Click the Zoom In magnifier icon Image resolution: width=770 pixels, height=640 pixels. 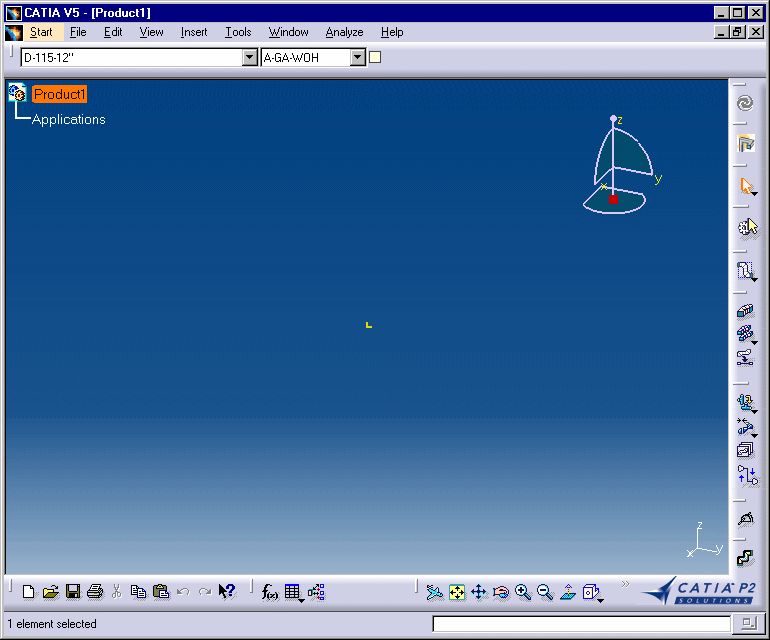point(523,592)
